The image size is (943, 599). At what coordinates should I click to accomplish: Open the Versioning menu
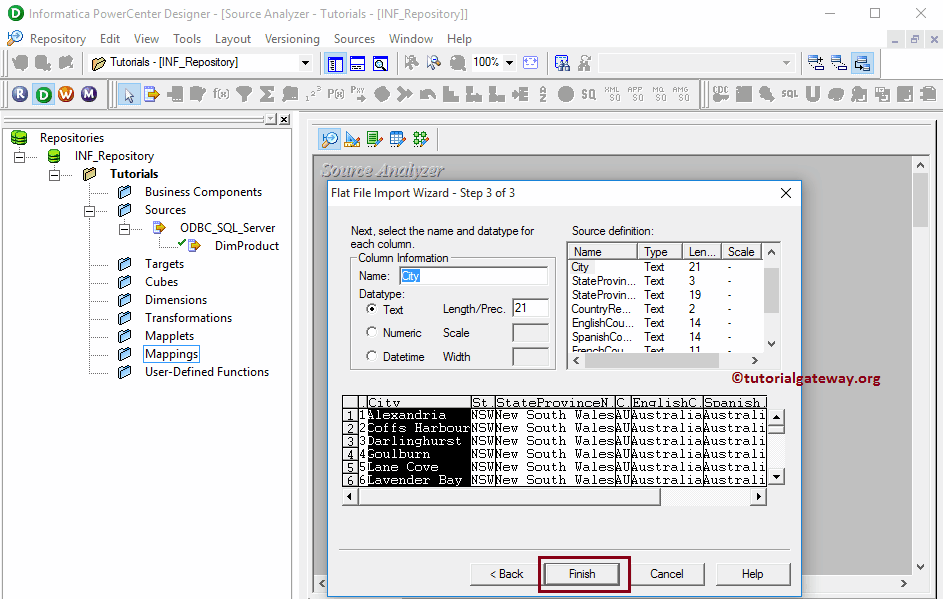(292, 39)
